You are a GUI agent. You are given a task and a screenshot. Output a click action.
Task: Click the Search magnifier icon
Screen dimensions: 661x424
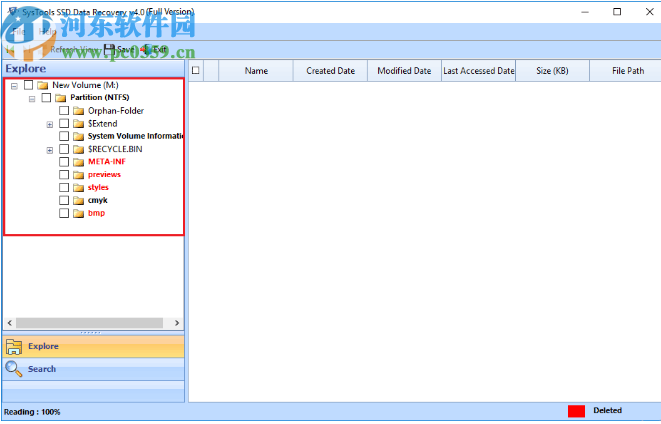[14, 369]
